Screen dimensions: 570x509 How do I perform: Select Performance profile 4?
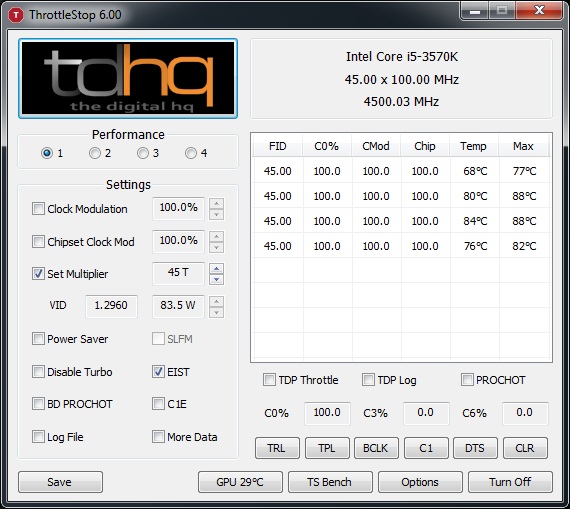(x=190, y=153)
